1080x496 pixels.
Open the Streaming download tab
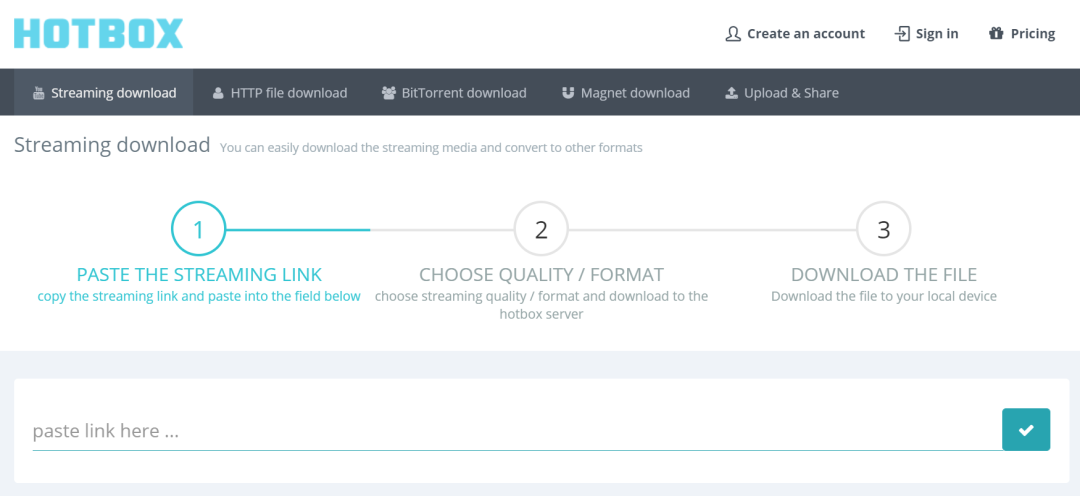[103, 92]
